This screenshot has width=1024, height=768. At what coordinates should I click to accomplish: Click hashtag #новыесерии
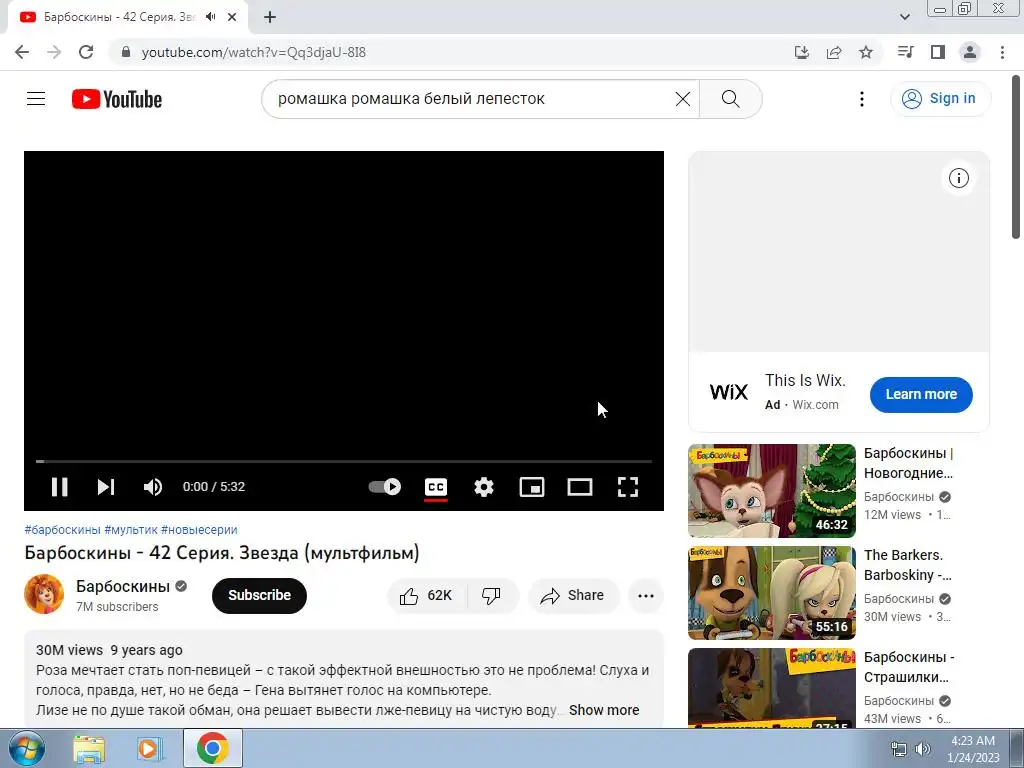click(x=199, y=530)
